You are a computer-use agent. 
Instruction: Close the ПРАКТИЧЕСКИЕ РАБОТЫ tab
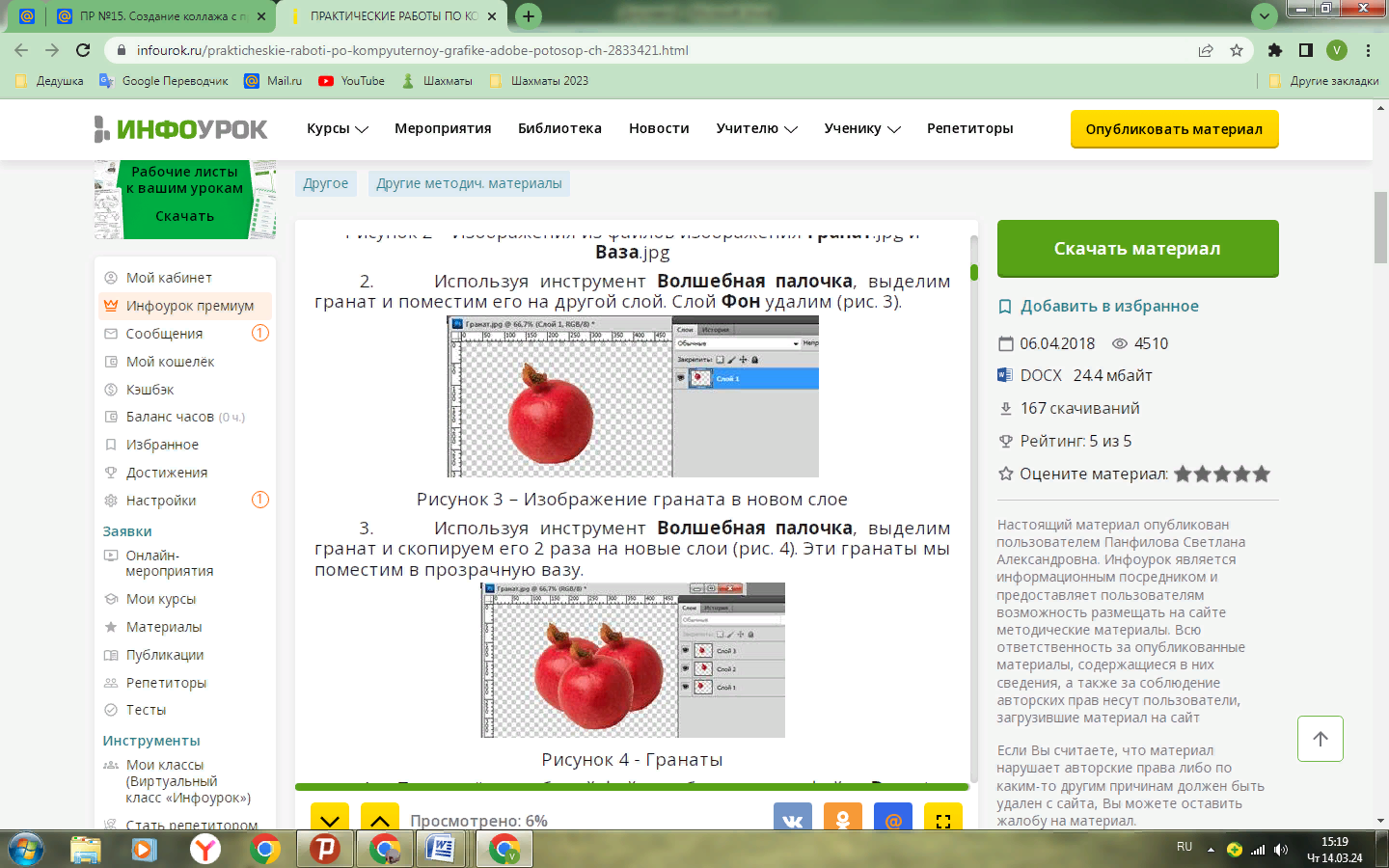(x=492, y=16)
